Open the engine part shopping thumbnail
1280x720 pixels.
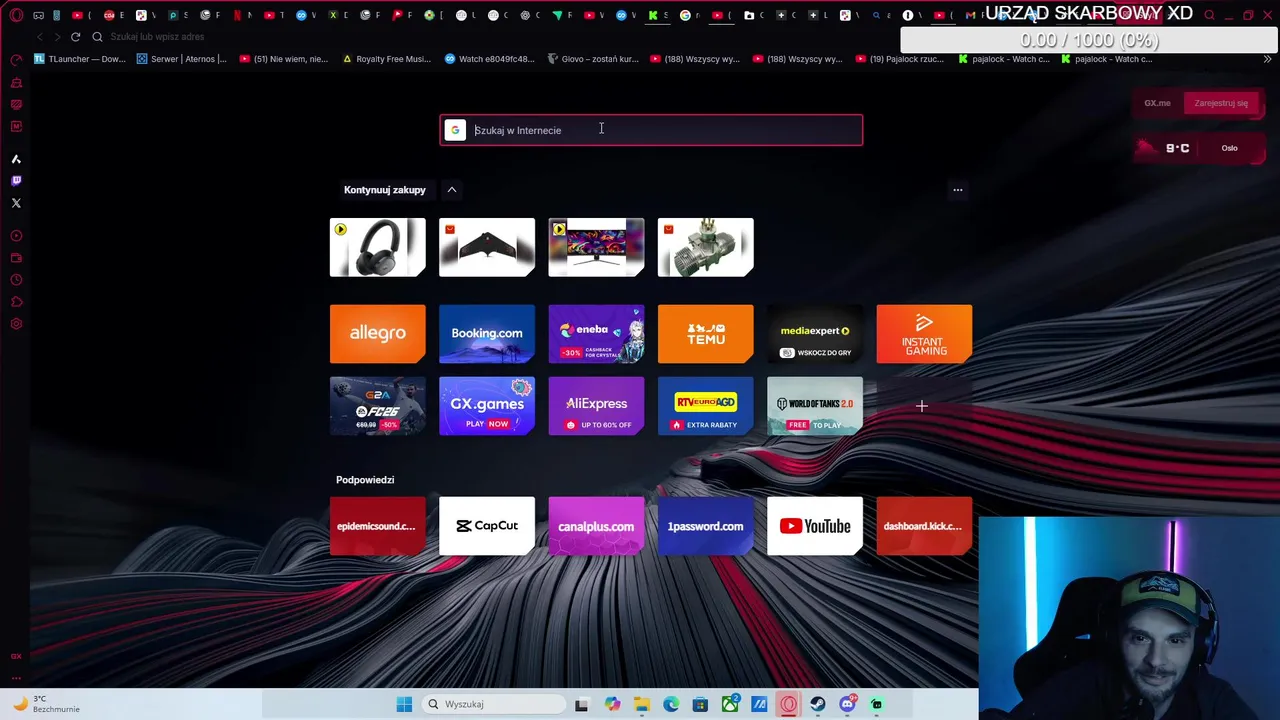[x=705, y=247]
